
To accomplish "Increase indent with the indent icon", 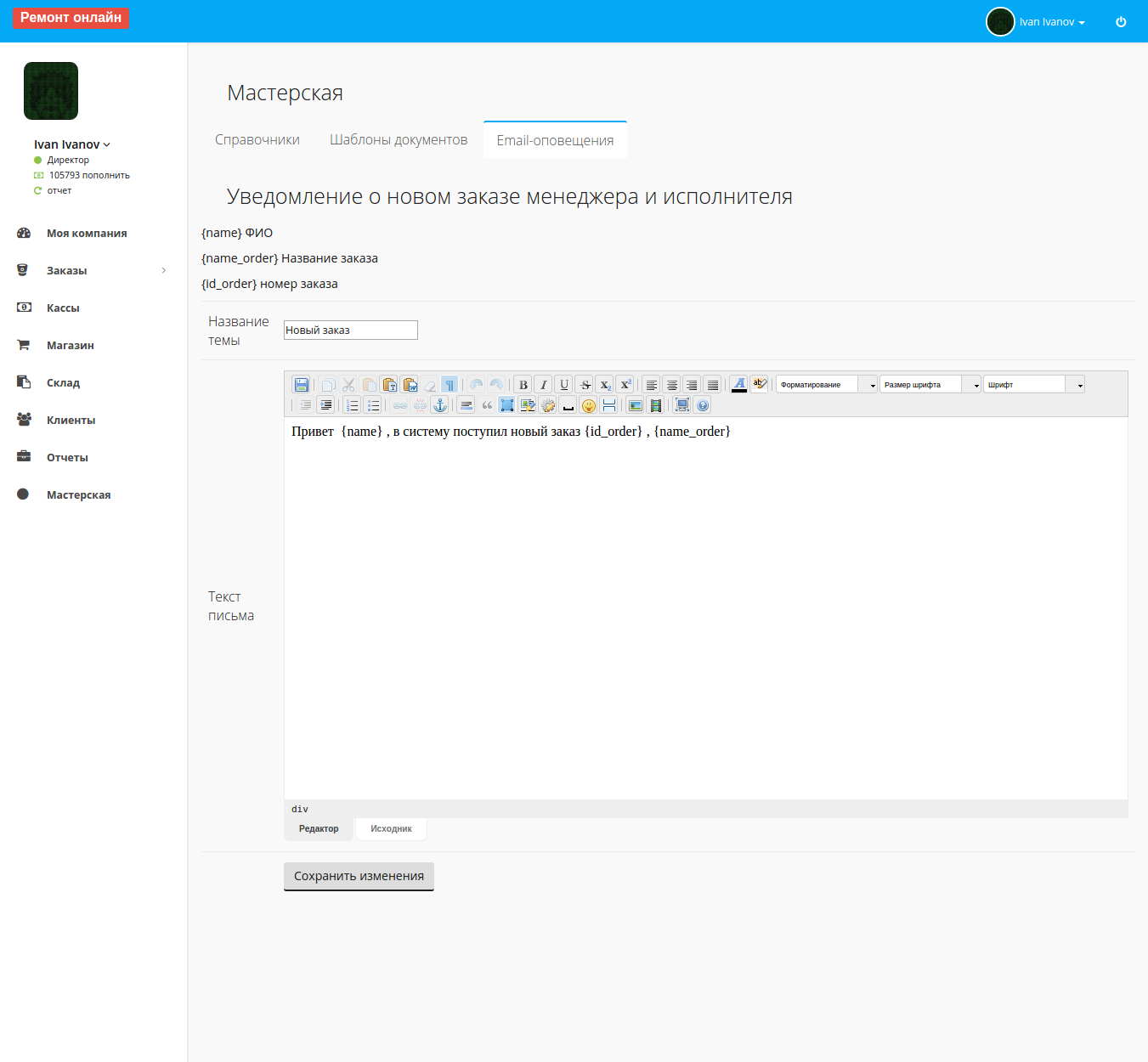I will pos(325,405).
